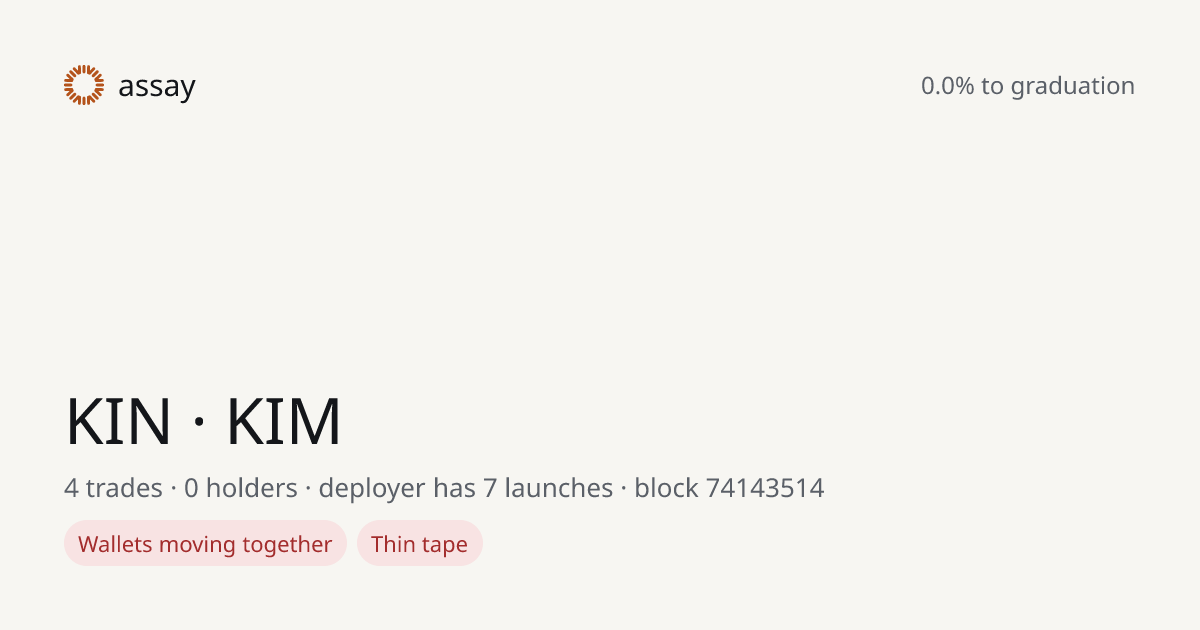Select the 'Wallets moving together' warning tag
1200x630 pixels.
(205, 543)
